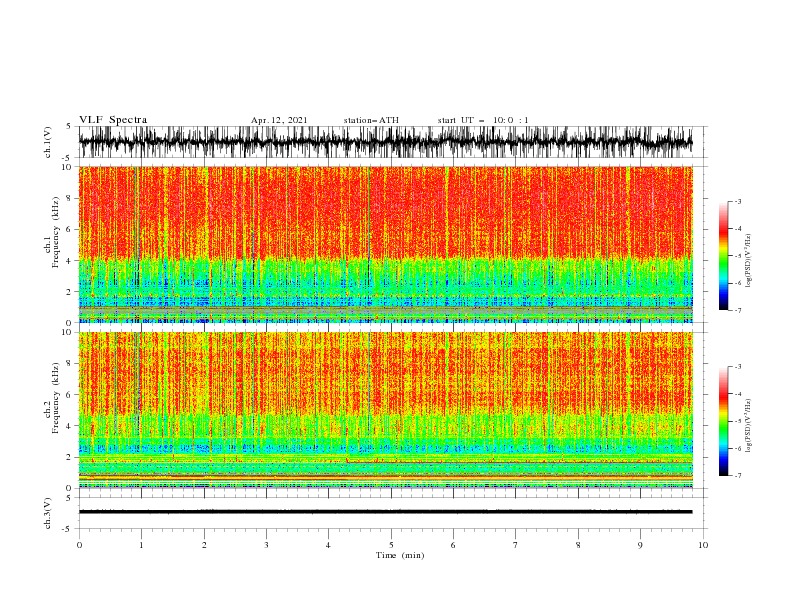Click the ch.2 spectrogram plot area
Image resolution: width=792 pixels, height=612 pixels.
point(385,410)
